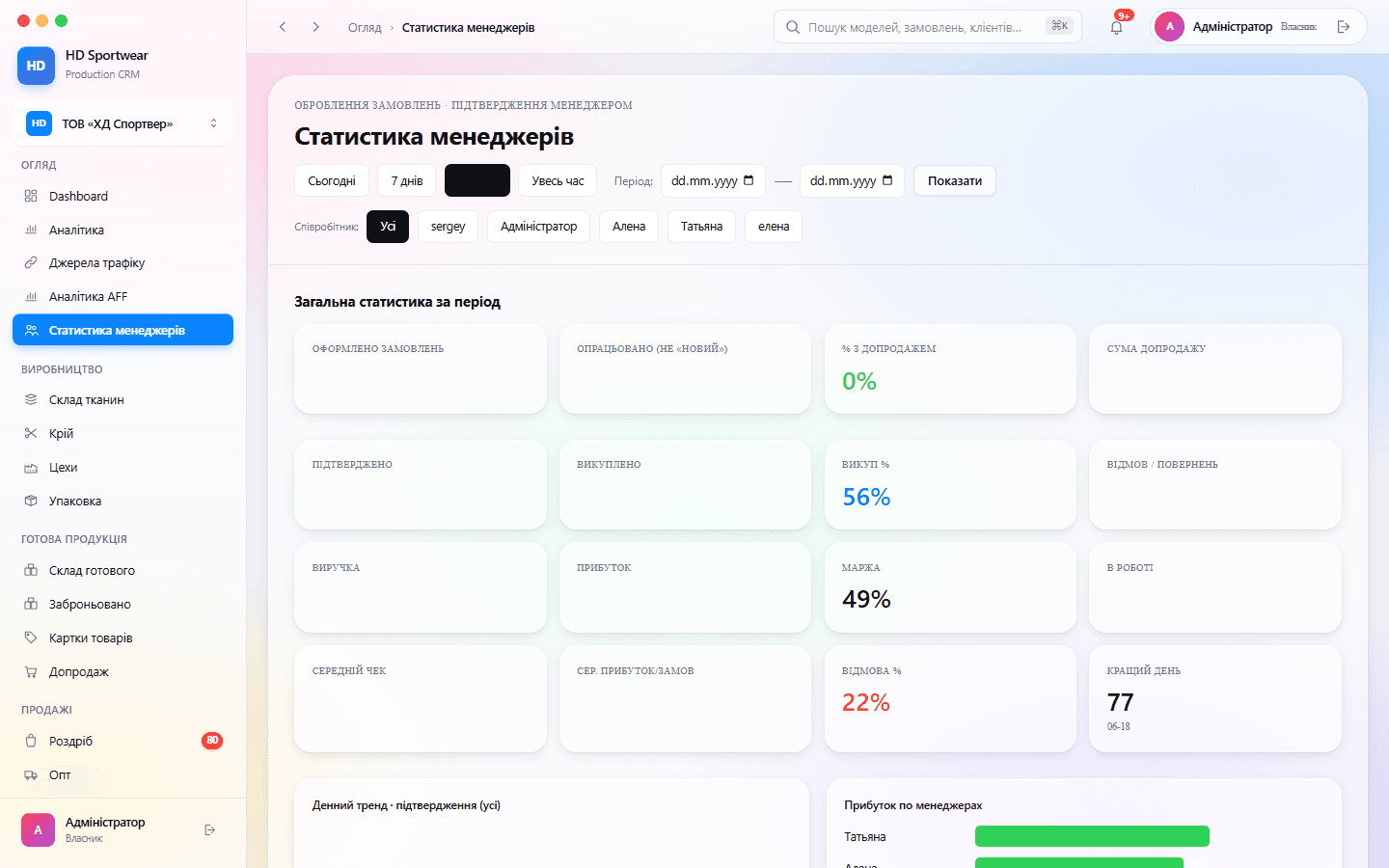Viewport: 1389px width, 868px height.
Task: Click the ⌘K shortcut badge
Action: pos(1059,26)
